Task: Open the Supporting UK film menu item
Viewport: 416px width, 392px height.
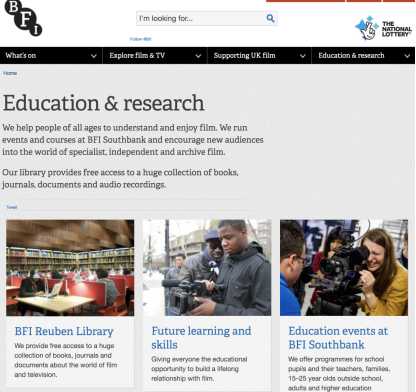Action: point(245,56)
